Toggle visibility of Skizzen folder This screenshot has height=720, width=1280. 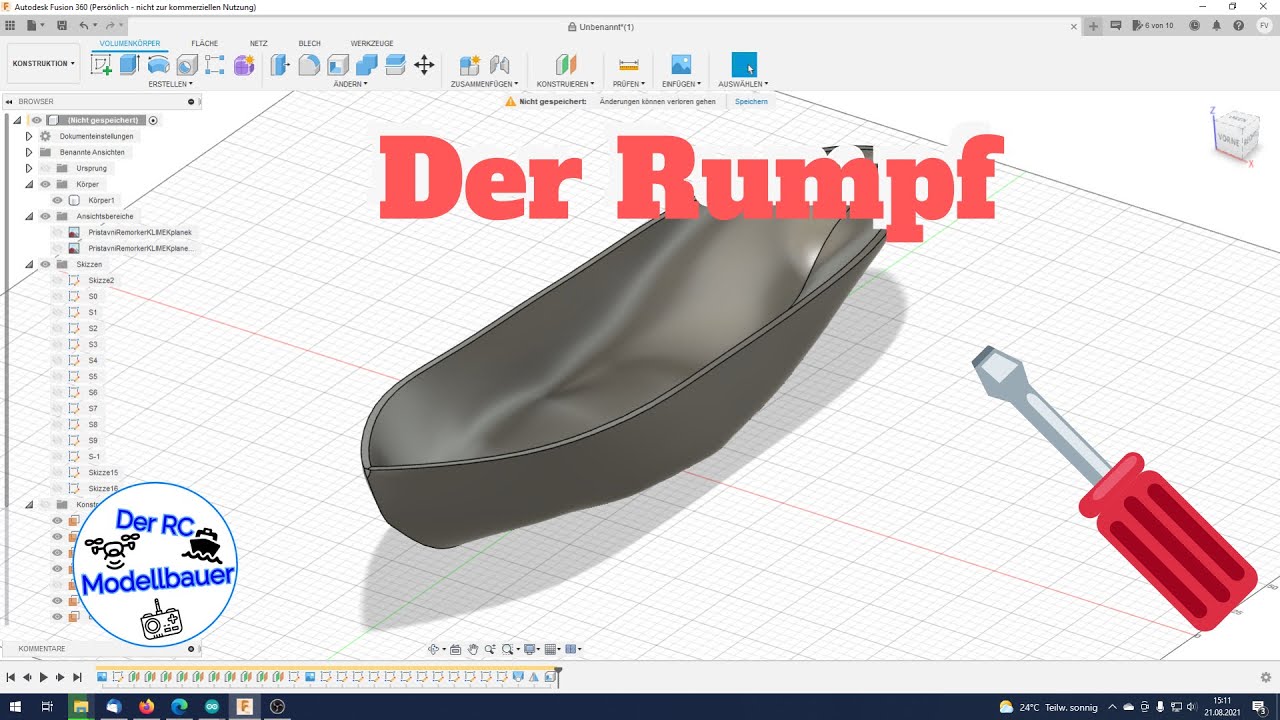(45, 264)
